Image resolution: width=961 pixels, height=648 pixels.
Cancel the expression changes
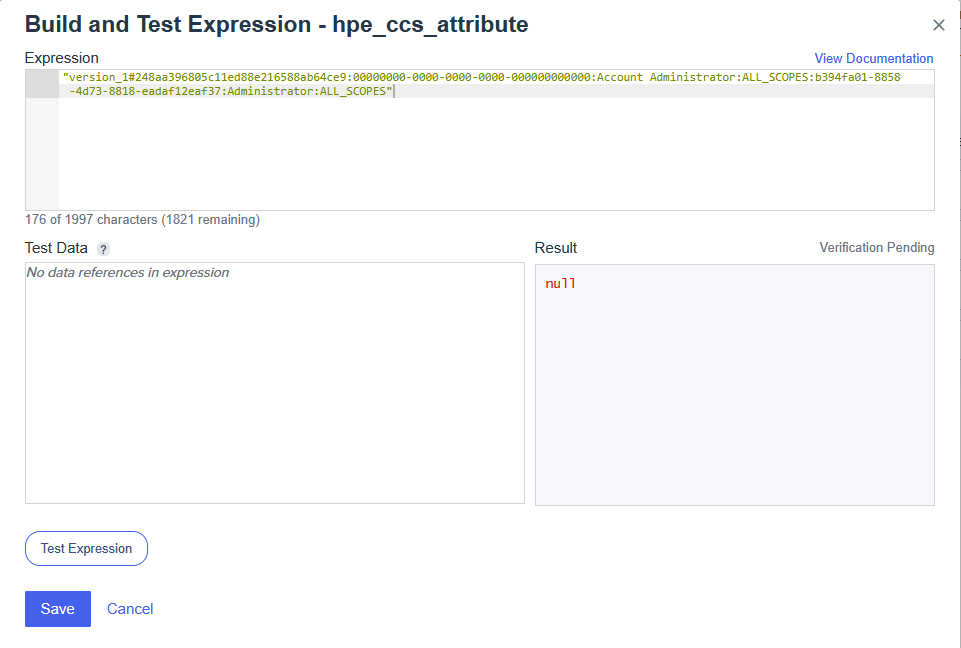(x=130, y=609)
